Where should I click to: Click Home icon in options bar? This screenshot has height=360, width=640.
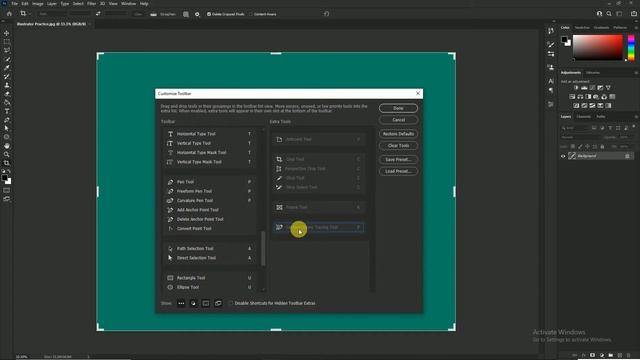click(x=9, y=14)
